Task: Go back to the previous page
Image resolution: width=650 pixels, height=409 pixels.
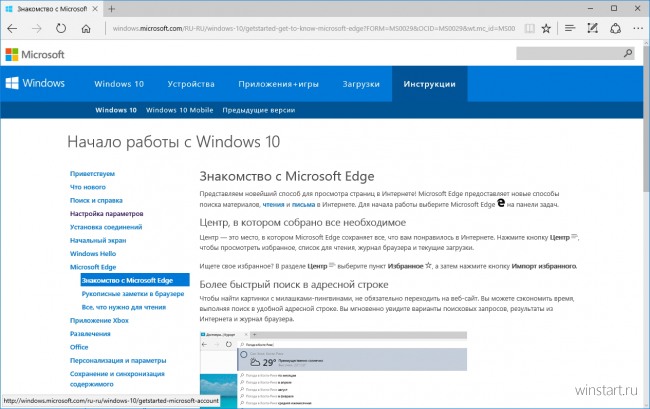Action: [x=12, y=29]
